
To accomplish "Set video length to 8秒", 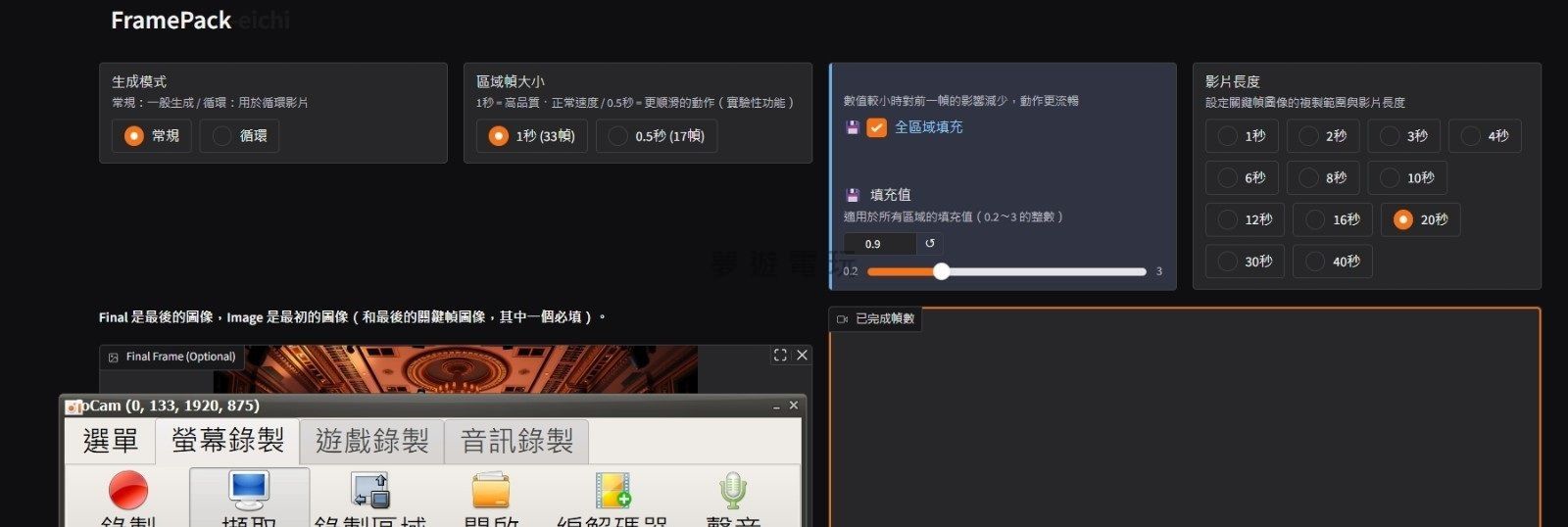I will 1323,177.
